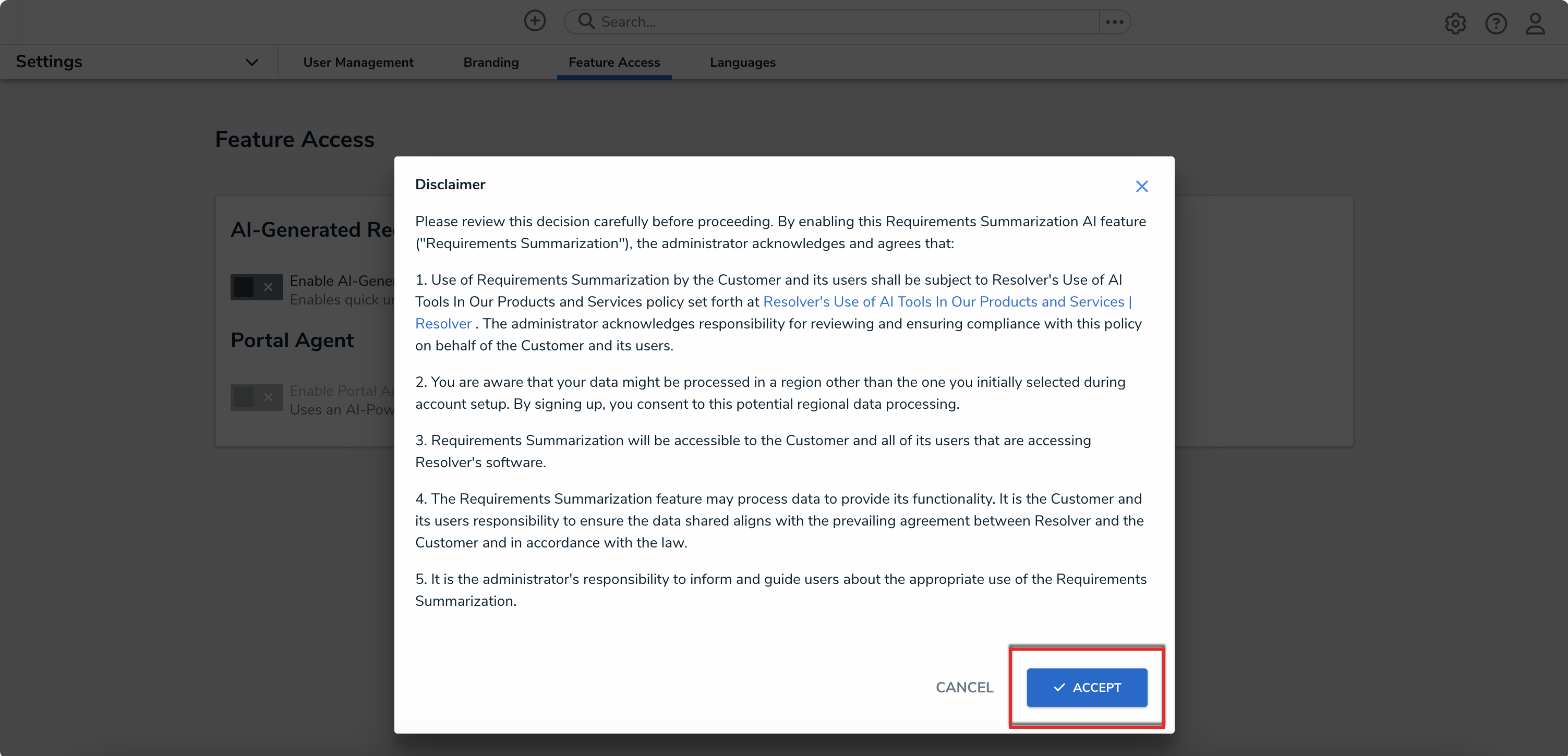This screenshot has height=756, width=1568.
Task: Open the Languages tab
Action: click(x=742, y=62)
